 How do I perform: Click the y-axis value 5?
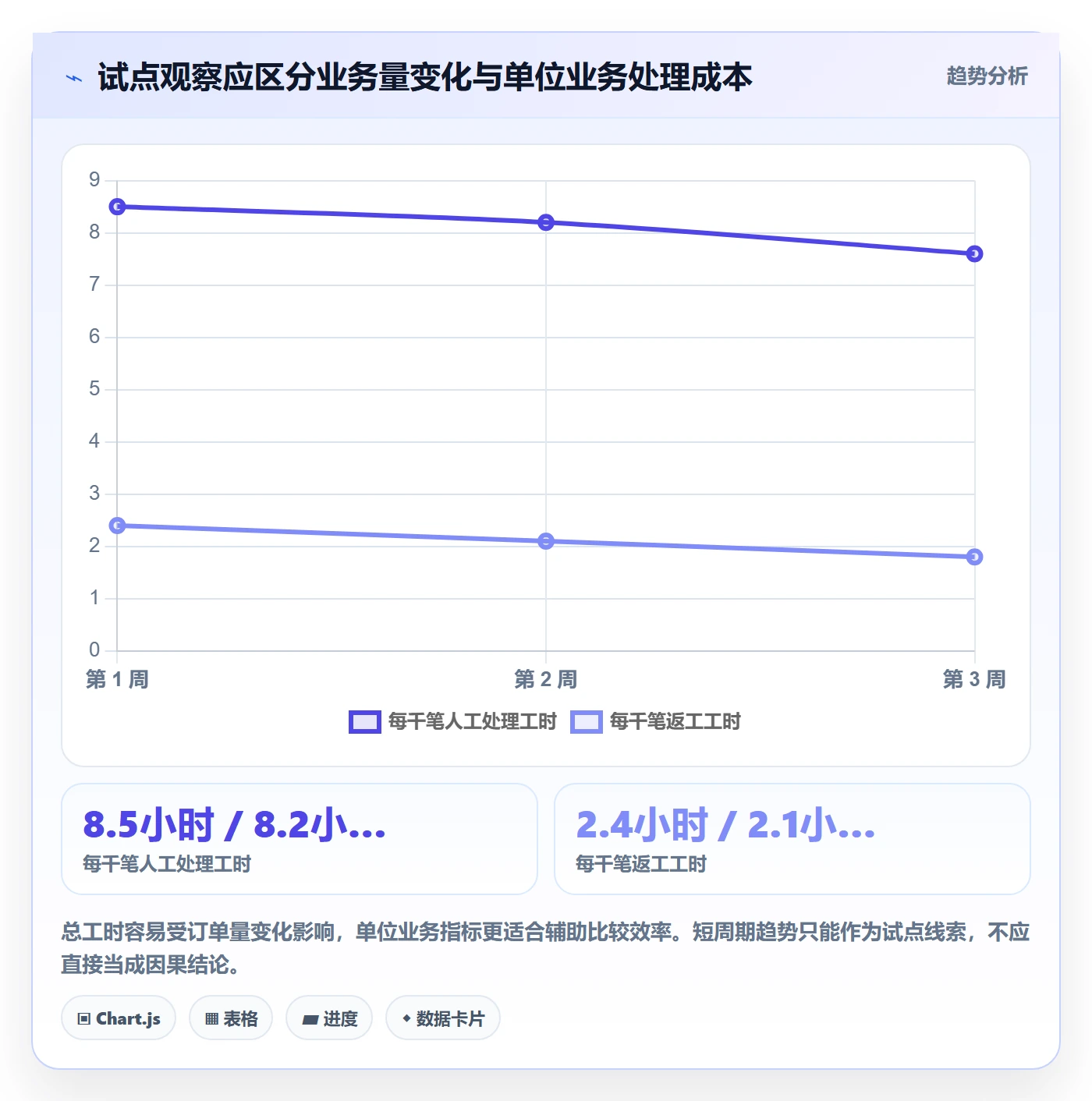[94, 389]
